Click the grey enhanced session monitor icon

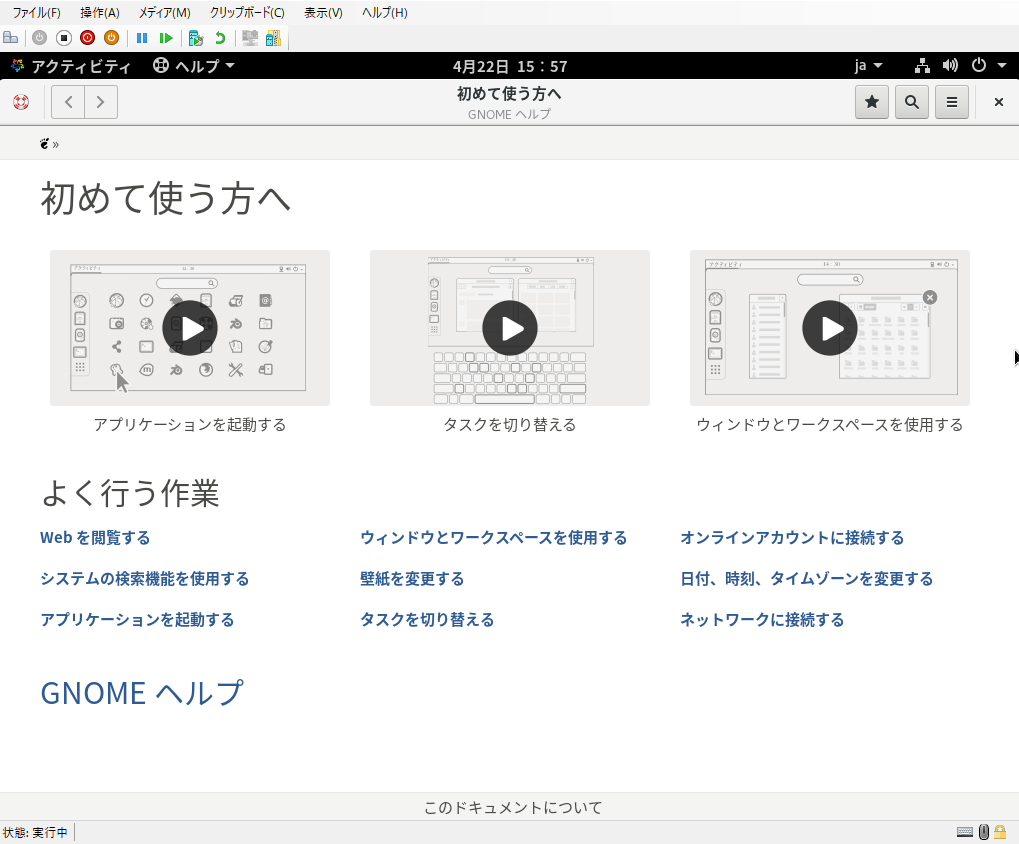click(250, 38)
